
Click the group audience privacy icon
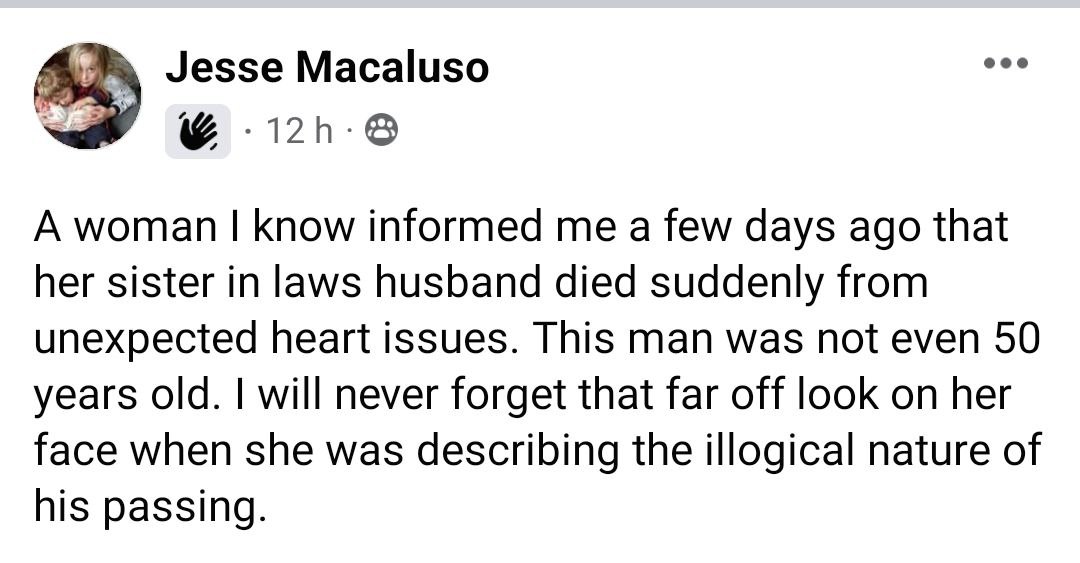384,130
